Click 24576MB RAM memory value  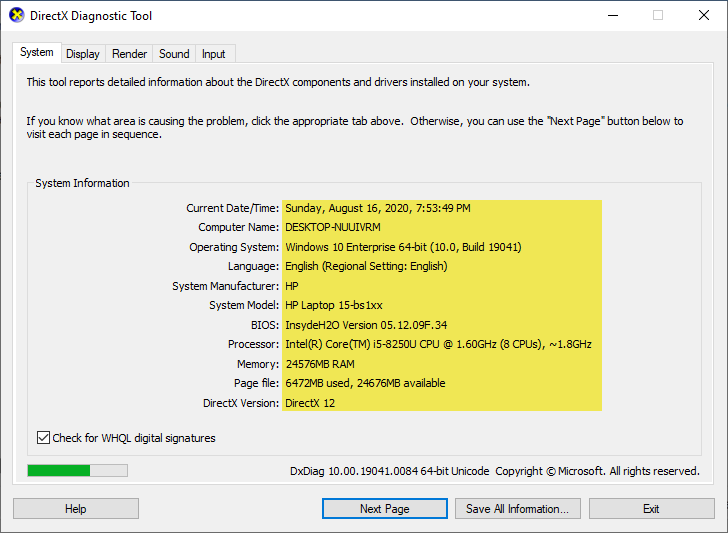click(320, 364)
